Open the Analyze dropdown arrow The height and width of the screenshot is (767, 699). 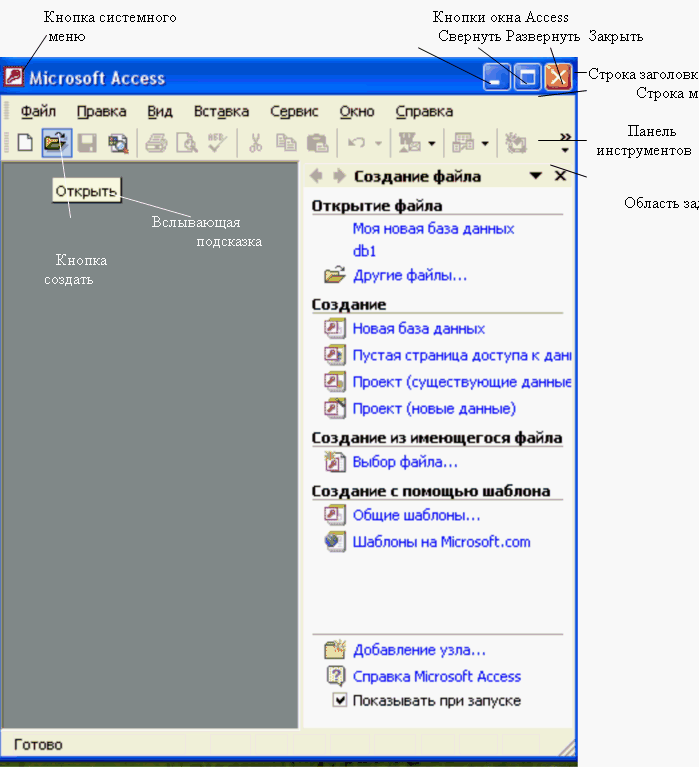click(x=485, y=144)
